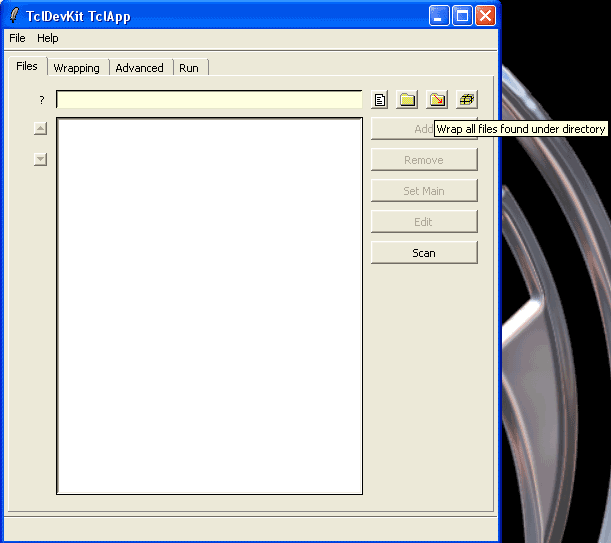This screenshot has height=543, width=611.
Task: Open the Help menu
Action: pos(48,38)
